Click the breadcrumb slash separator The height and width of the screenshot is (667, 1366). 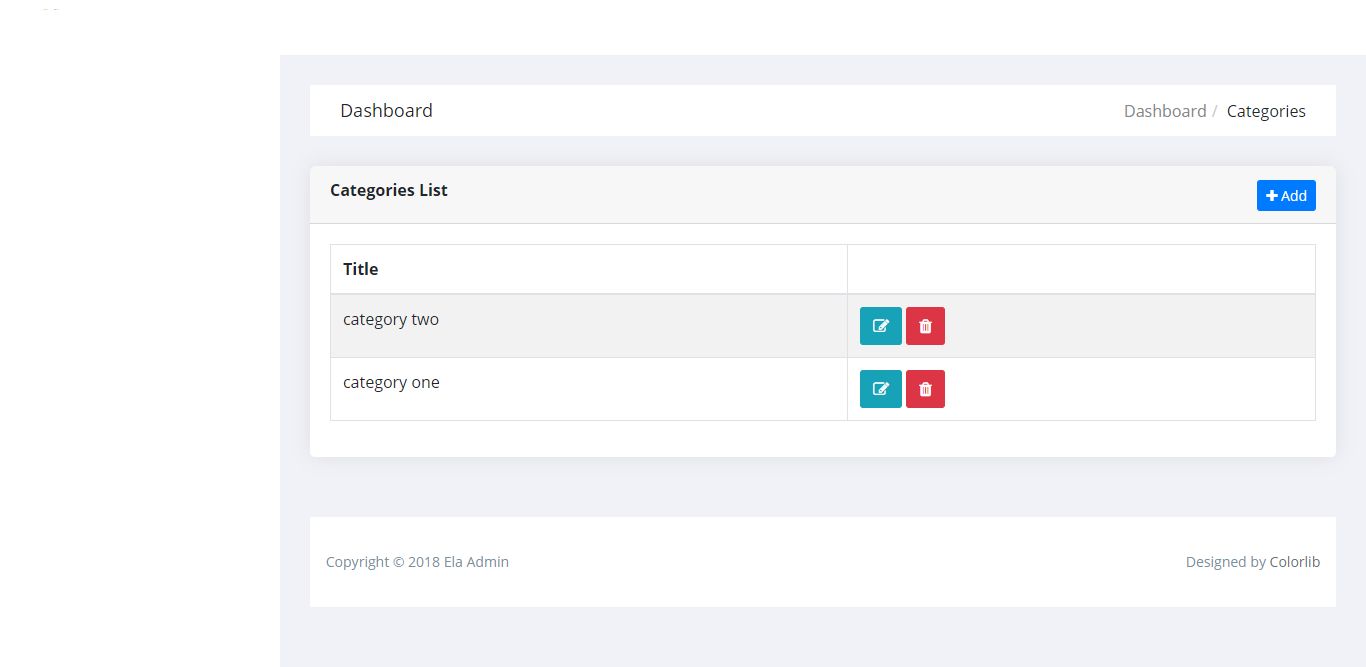tap(1215, 111)
